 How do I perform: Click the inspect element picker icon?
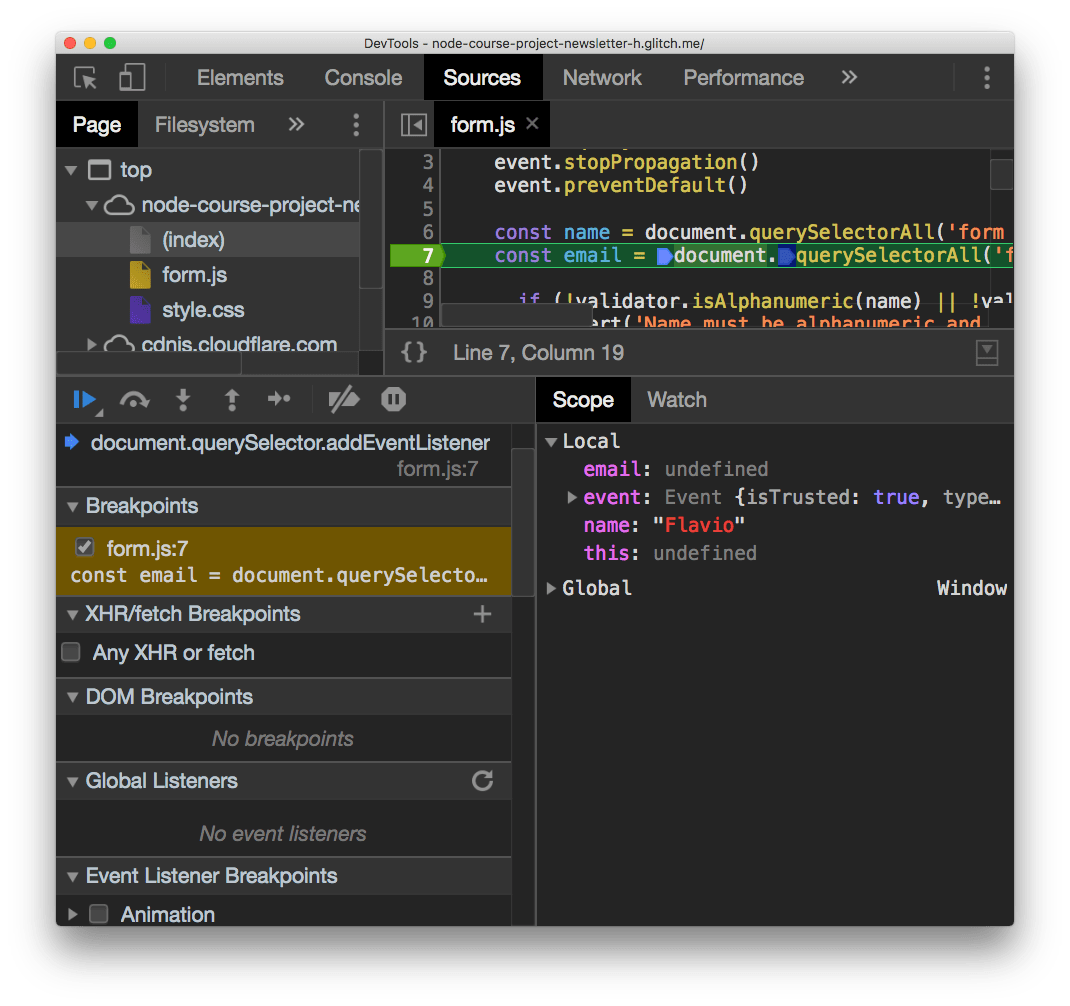pyautogui.click(x=85, y=78)
